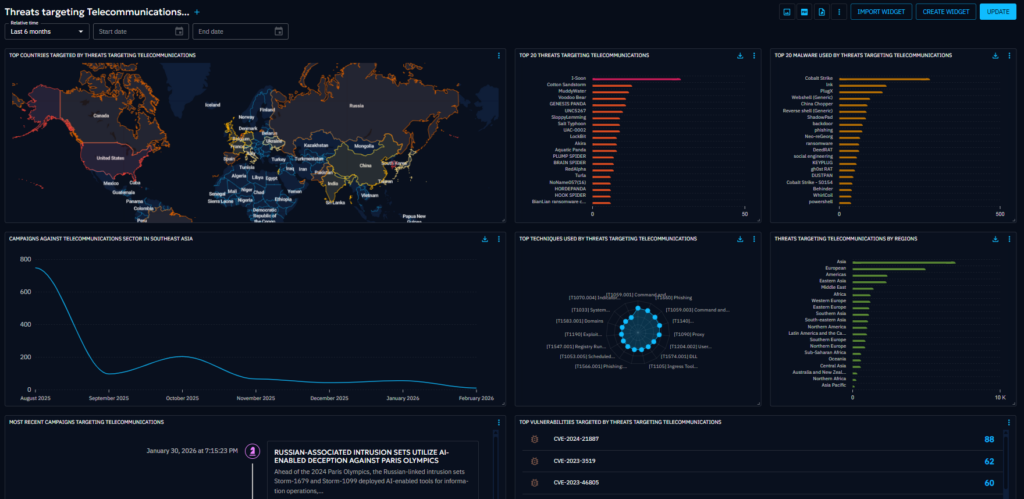Download the Top 20 Malware widget data
The image size is (1024, 499).
995,56
